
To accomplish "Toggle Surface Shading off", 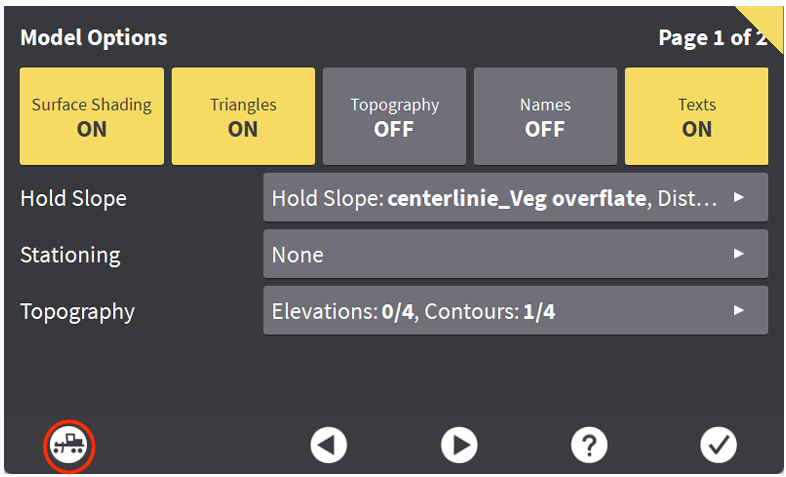I will [x=92, y=116].
